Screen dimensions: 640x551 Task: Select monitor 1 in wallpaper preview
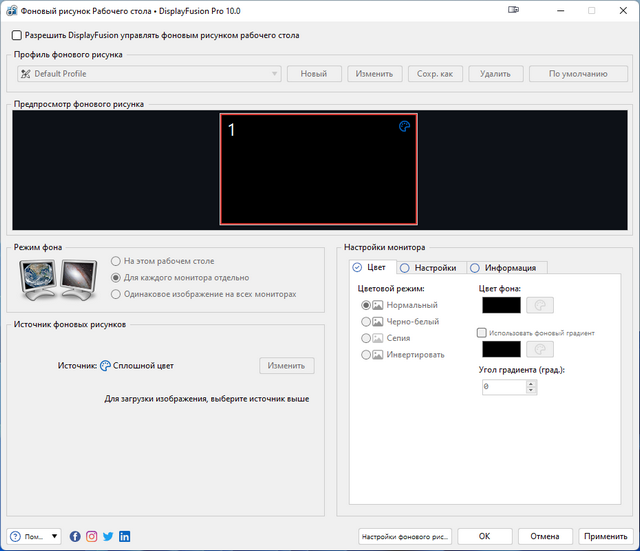click(318, 168)
